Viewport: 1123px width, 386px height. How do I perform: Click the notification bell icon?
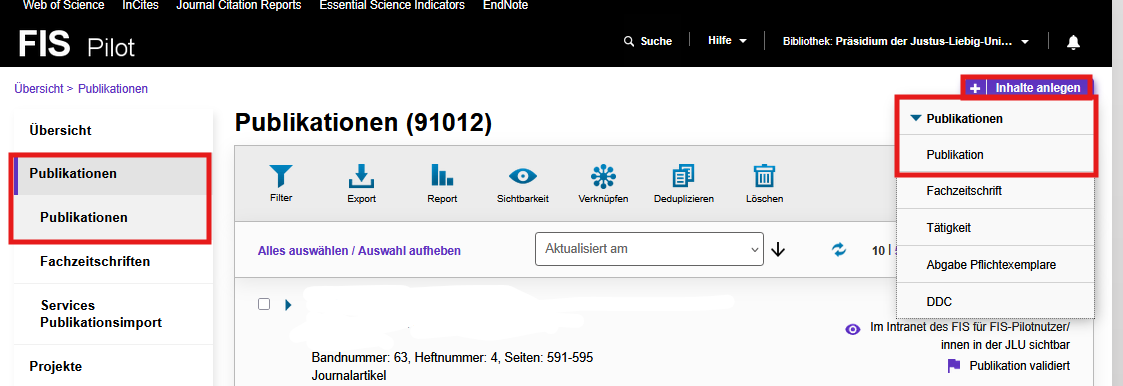pos(1073,42)
